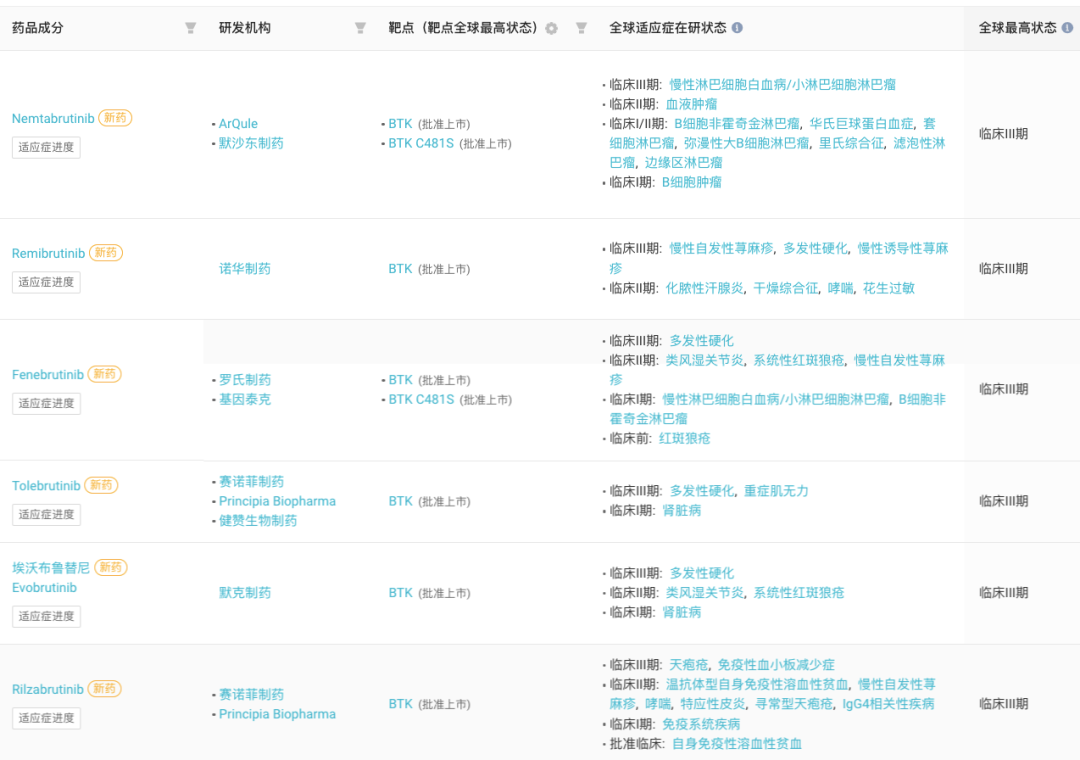Expand 适应症进度 under Remibrutinib
1080x760 pixels.
coord(46,282)
